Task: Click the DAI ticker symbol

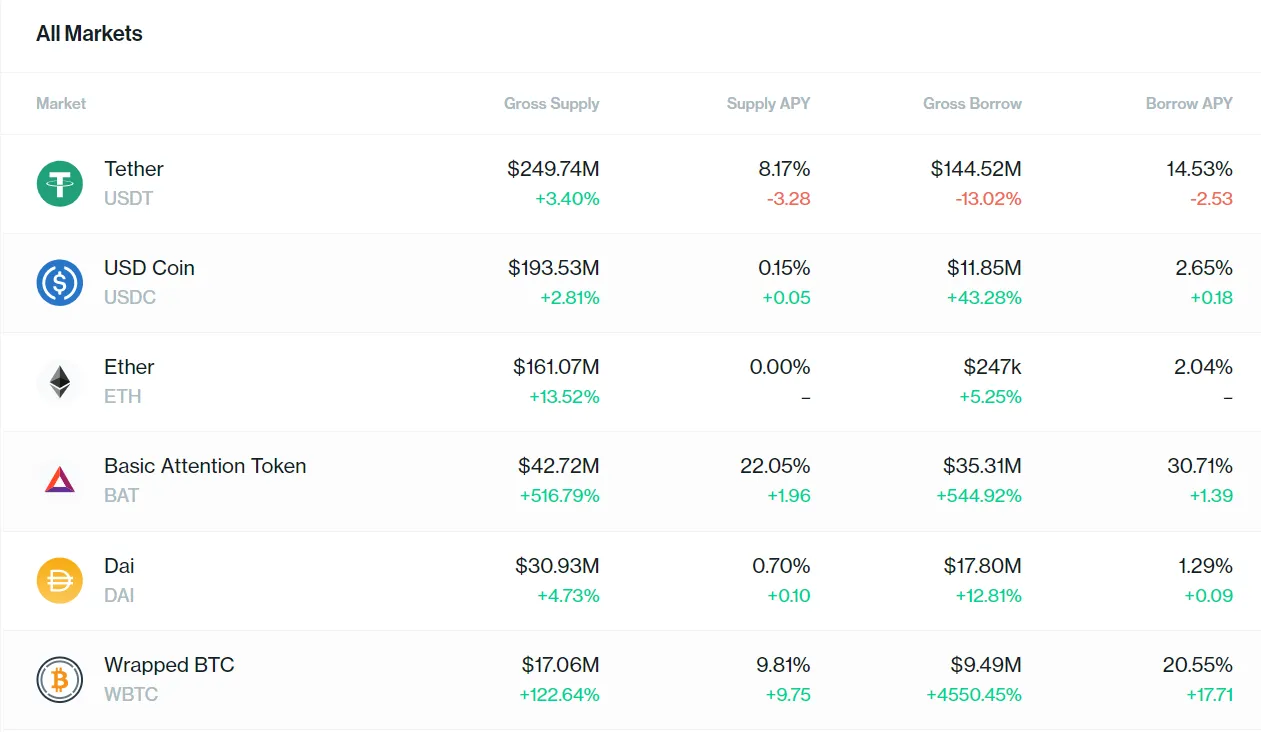Action: (x=119, y=595)
